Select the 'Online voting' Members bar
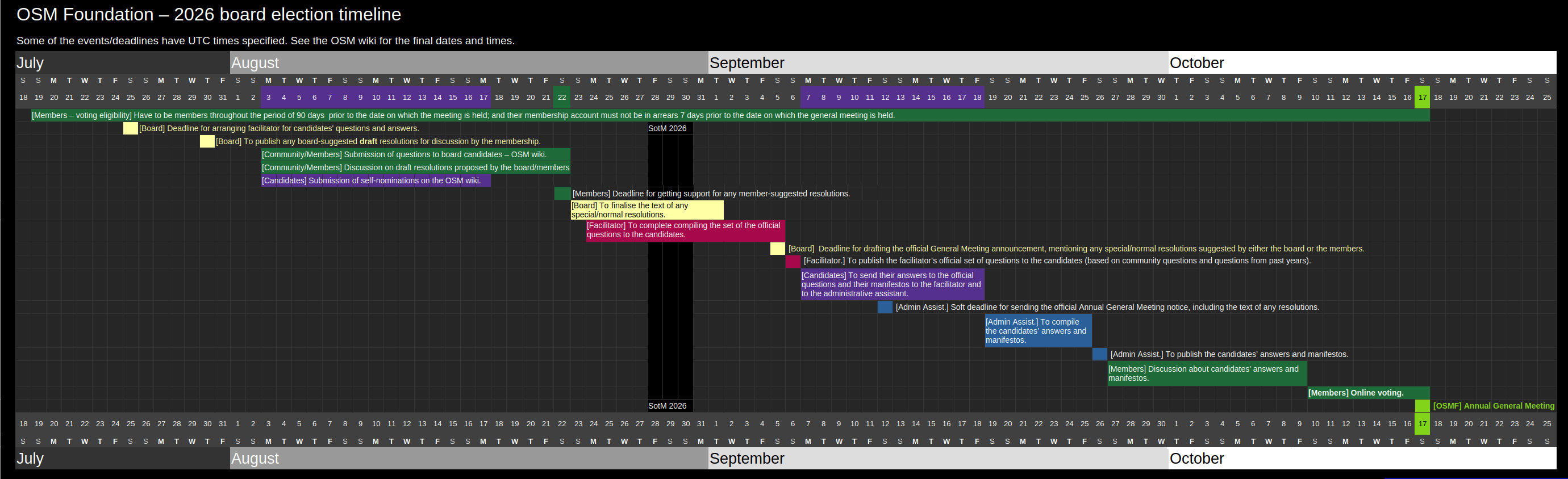 pos(1369,393)
